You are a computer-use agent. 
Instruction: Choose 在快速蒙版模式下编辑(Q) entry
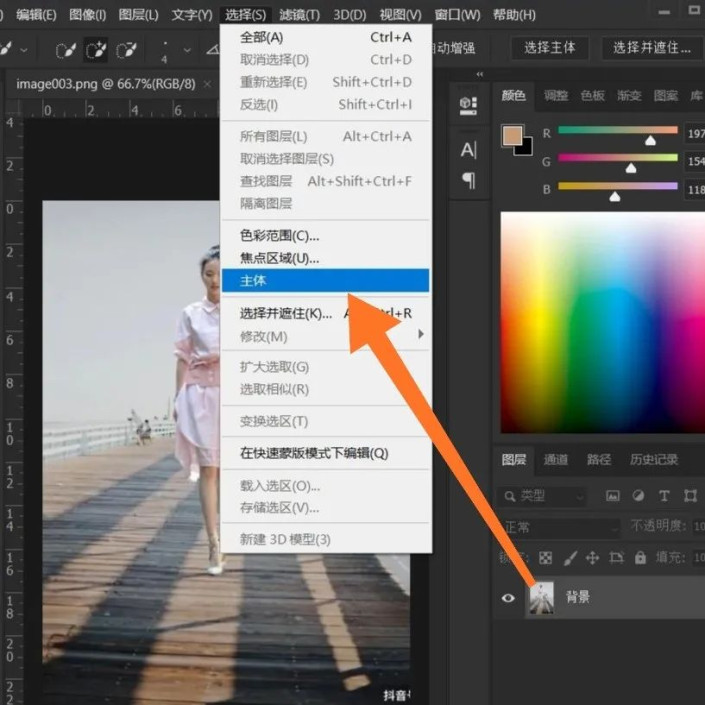point(326,453)
